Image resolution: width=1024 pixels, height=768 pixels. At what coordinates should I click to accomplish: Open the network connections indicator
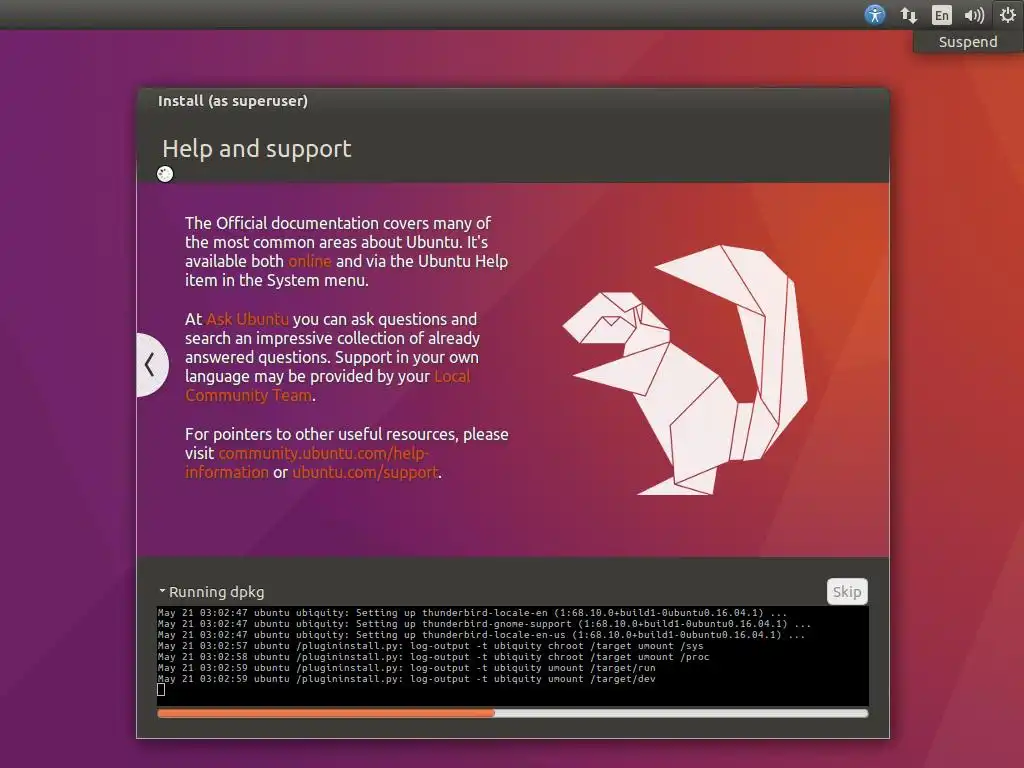pyautogui.click(x=908, y=15)
